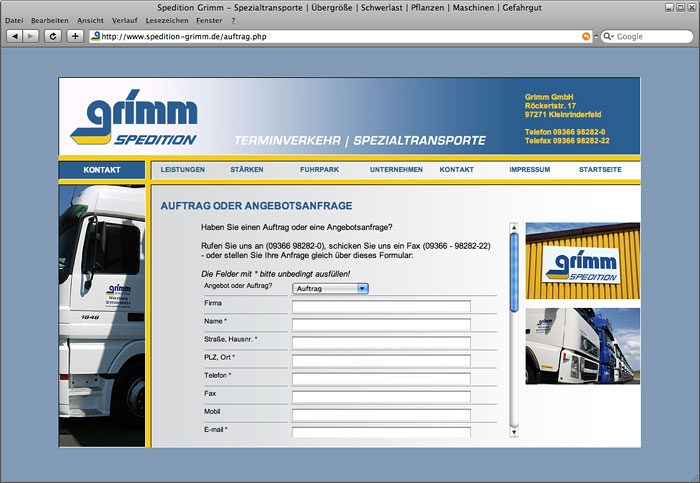Click the blue scrollbar thumb of the form
Screen dimensions: 700x483
(514, 272)
